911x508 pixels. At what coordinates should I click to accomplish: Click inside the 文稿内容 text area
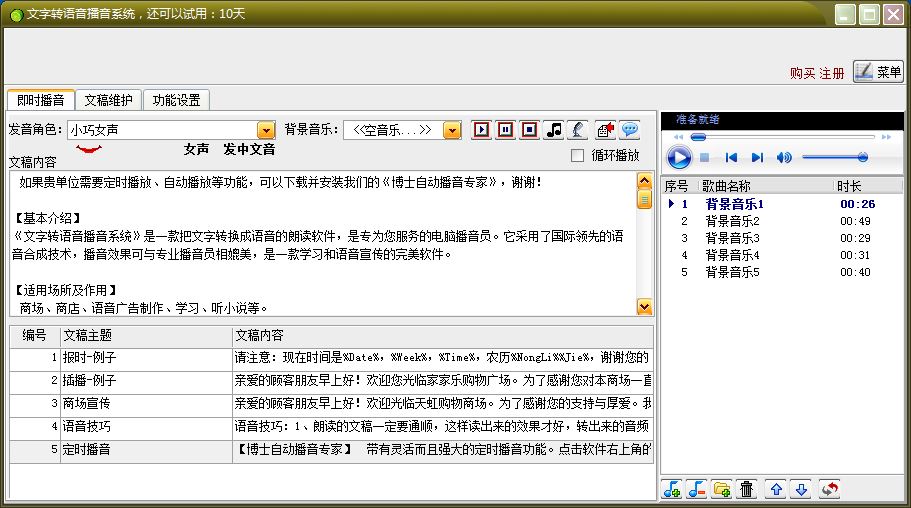[323, 244]
